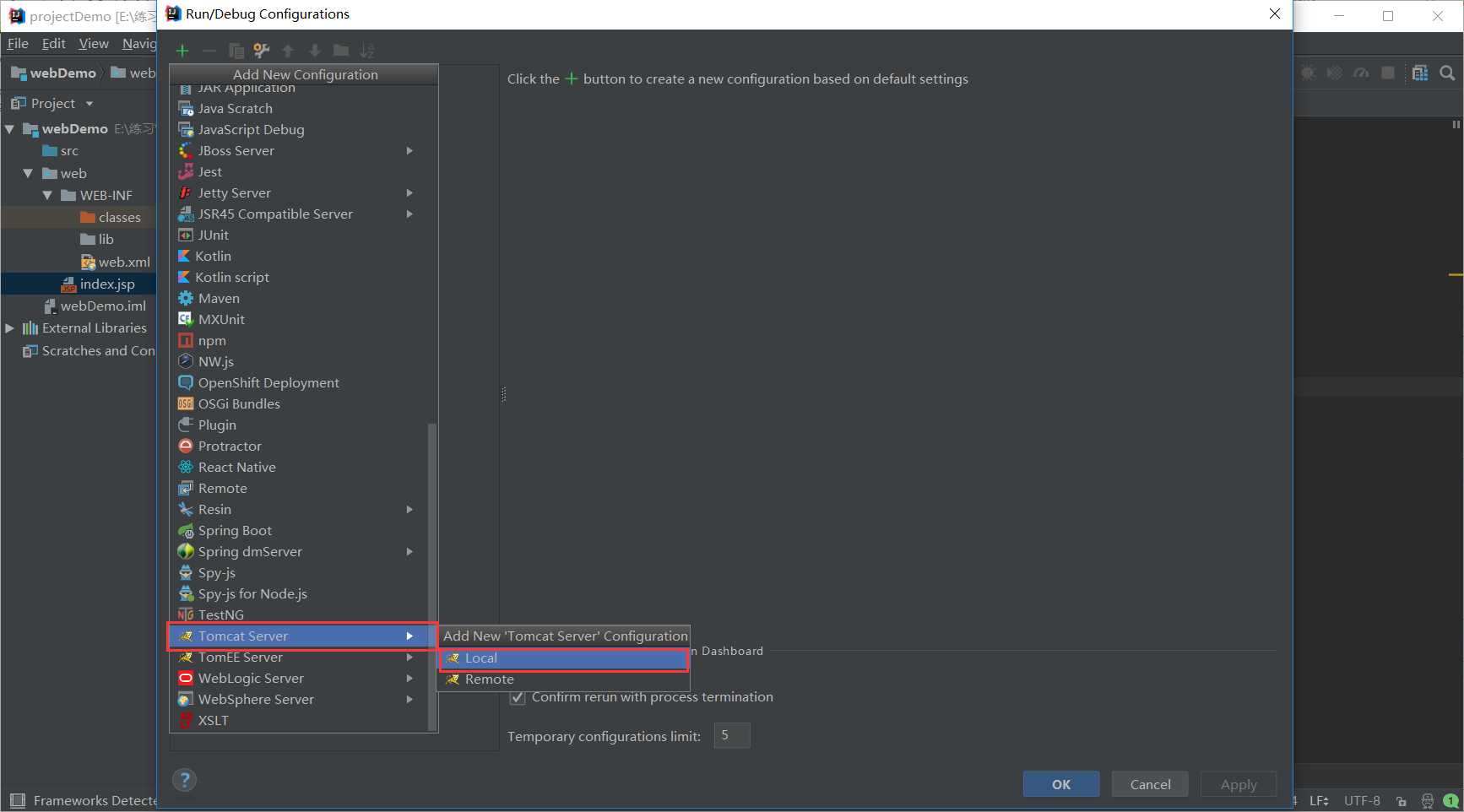Screen dimensions: 1464x812
Task: Click the Sort Configurations icon
Action: tap(367, 51)
